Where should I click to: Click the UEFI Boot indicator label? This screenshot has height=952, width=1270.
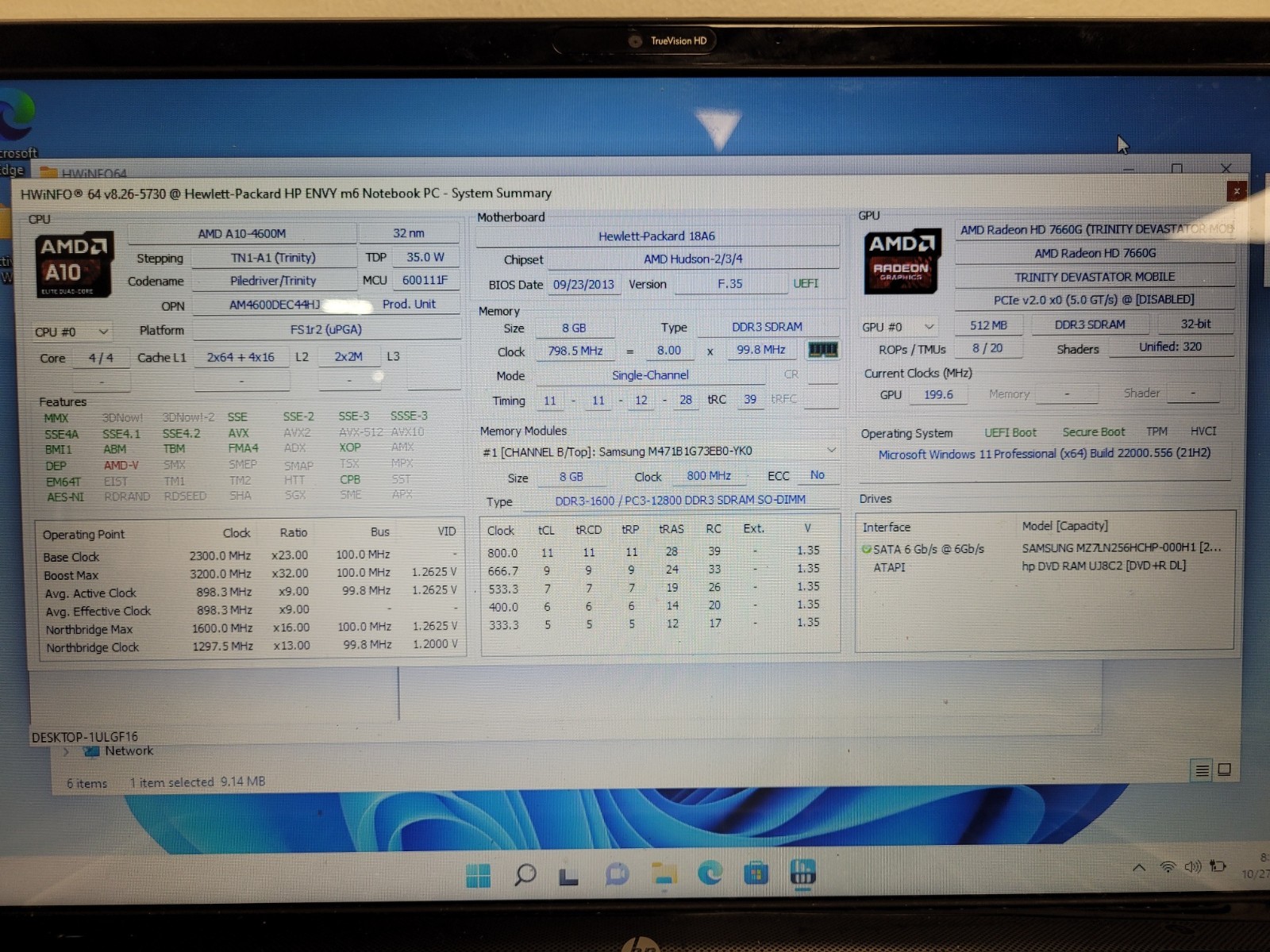point(1010,433)
